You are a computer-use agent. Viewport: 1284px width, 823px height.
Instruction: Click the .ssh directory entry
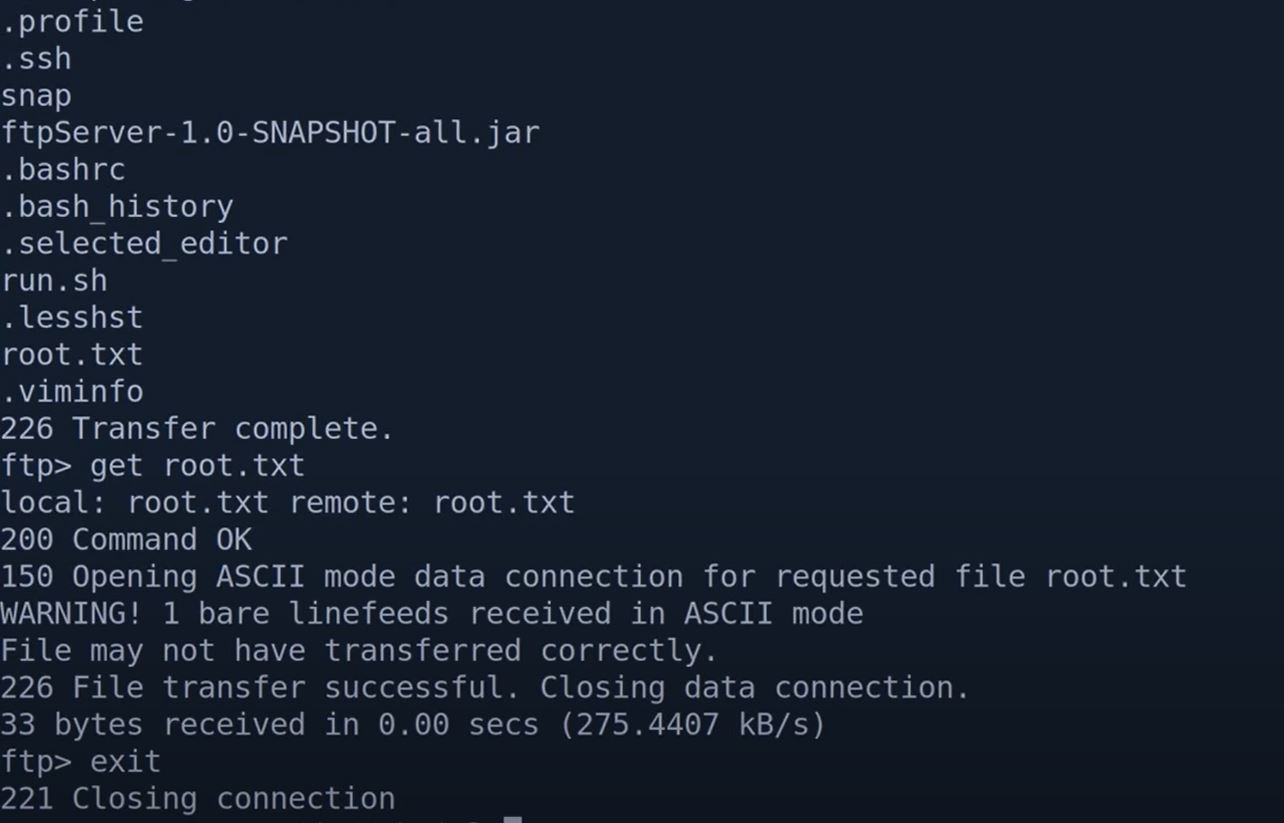(36, 59)
